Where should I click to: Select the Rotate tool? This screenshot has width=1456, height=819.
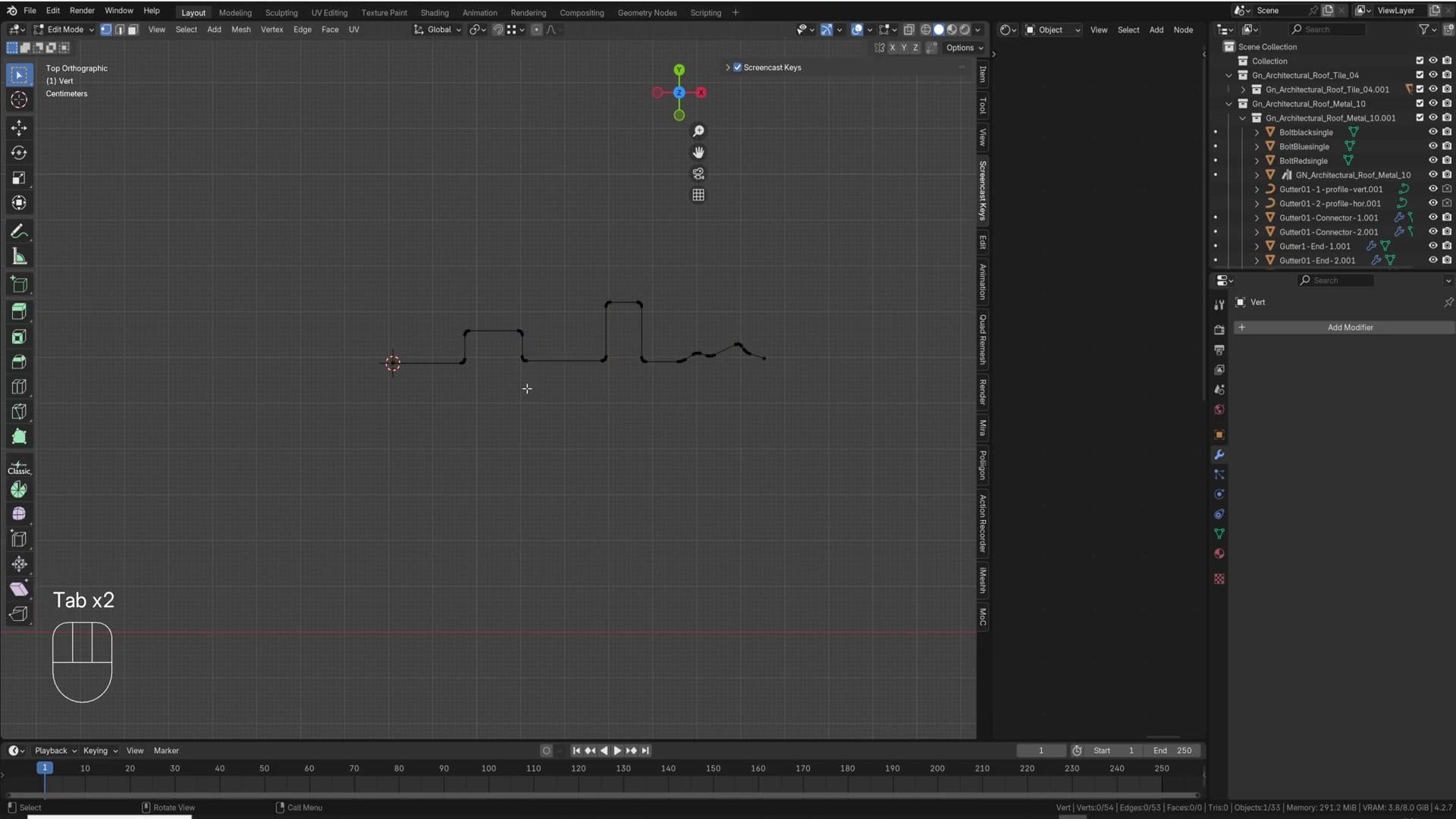(x=19, y=153)
